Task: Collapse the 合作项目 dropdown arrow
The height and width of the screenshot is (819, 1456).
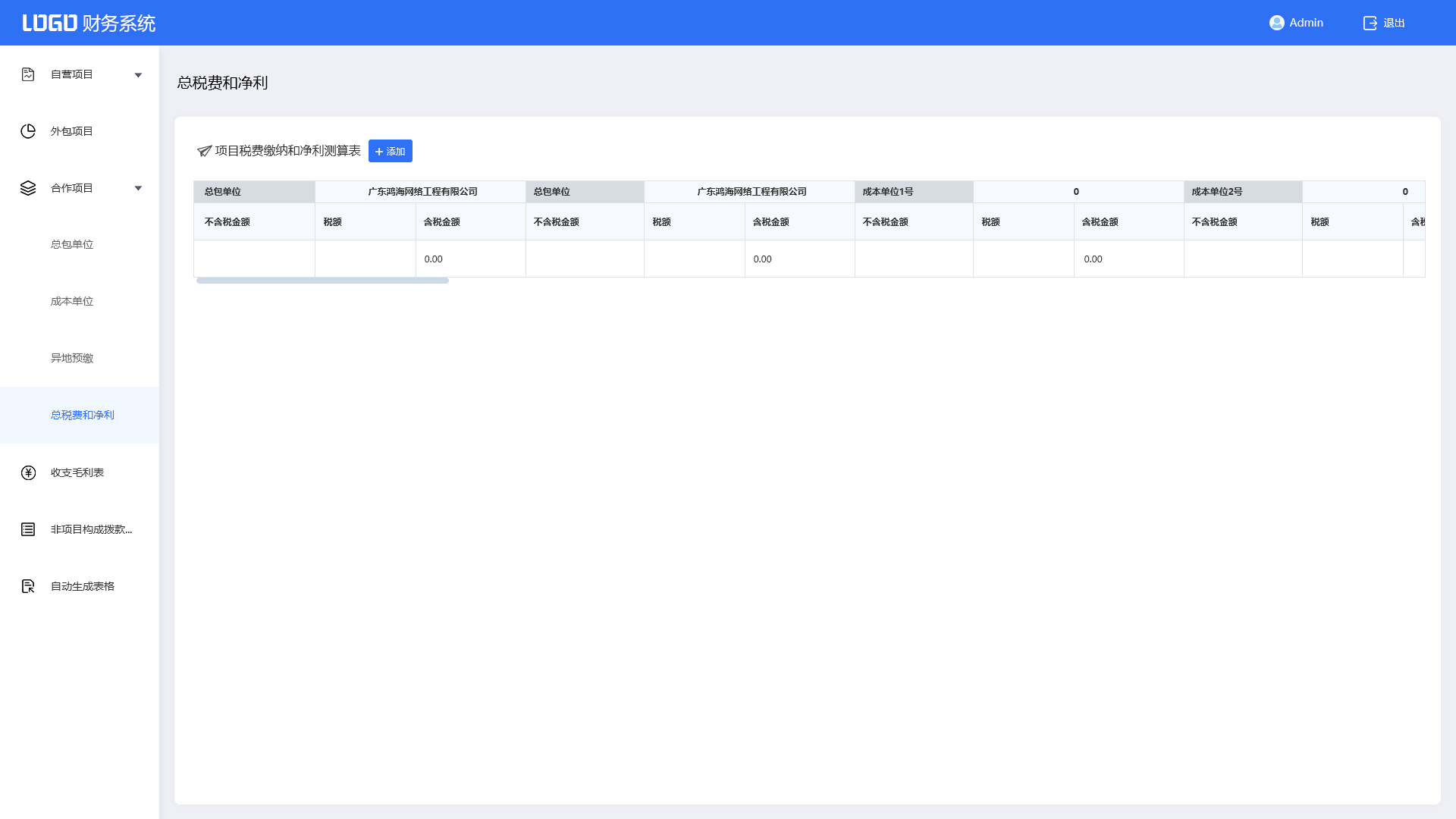Action: point(138,188)
